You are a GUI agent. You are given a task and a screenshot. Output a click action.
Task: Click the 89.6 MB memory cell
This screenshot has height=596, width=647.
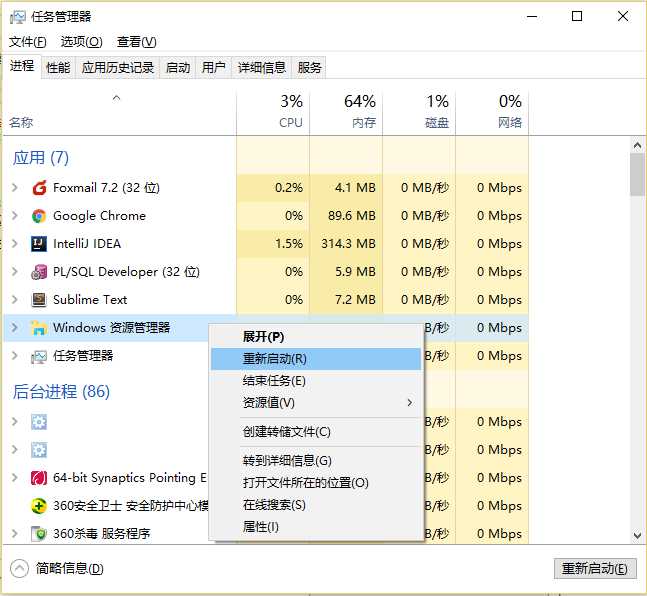[346, 216]
